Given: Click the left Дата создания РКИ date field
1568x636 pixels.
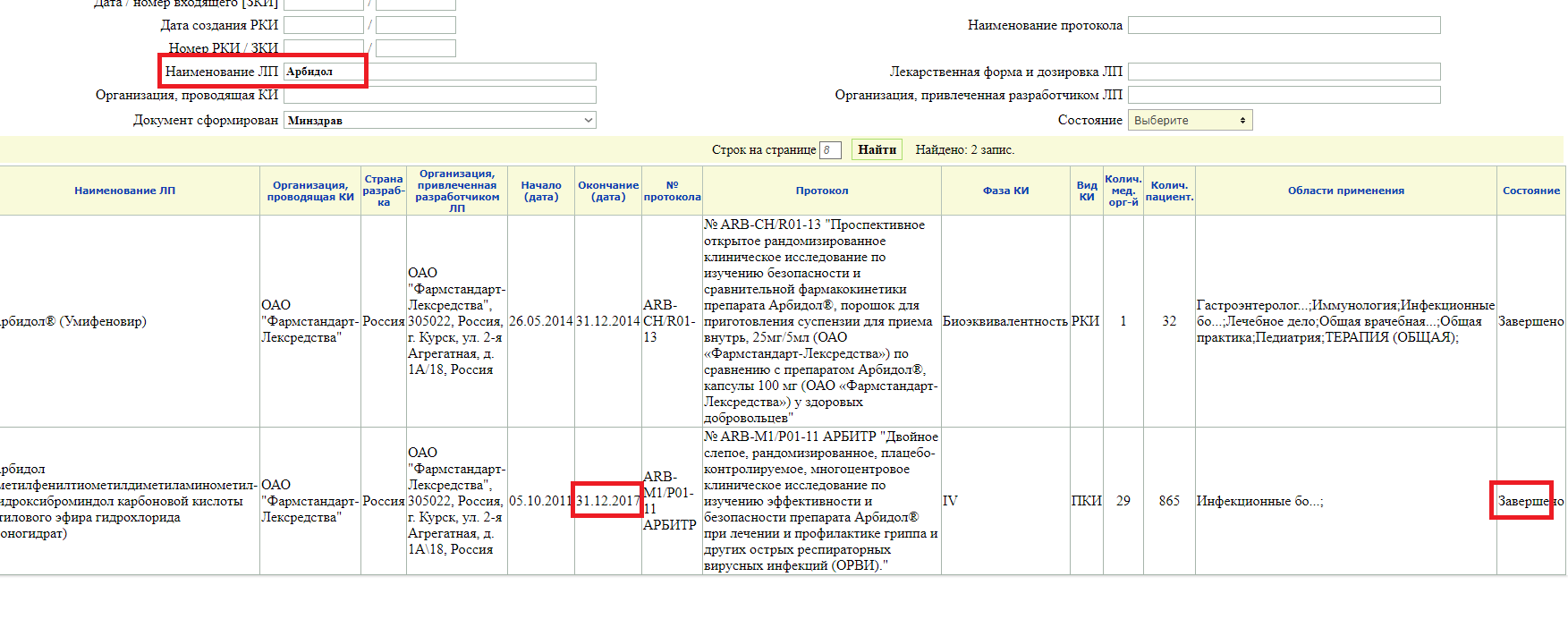Looking at the screenshot, I should point(324,25).
